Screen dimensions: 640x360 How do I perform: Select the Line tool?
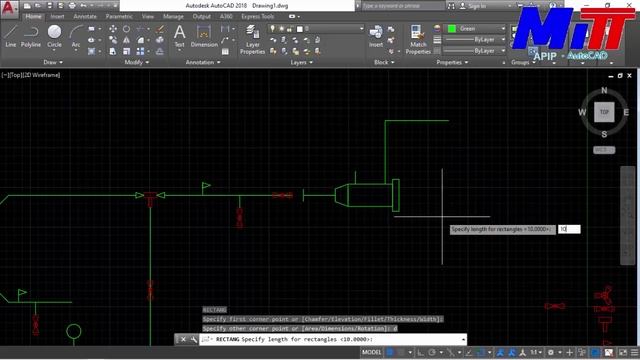pos(11,36)
